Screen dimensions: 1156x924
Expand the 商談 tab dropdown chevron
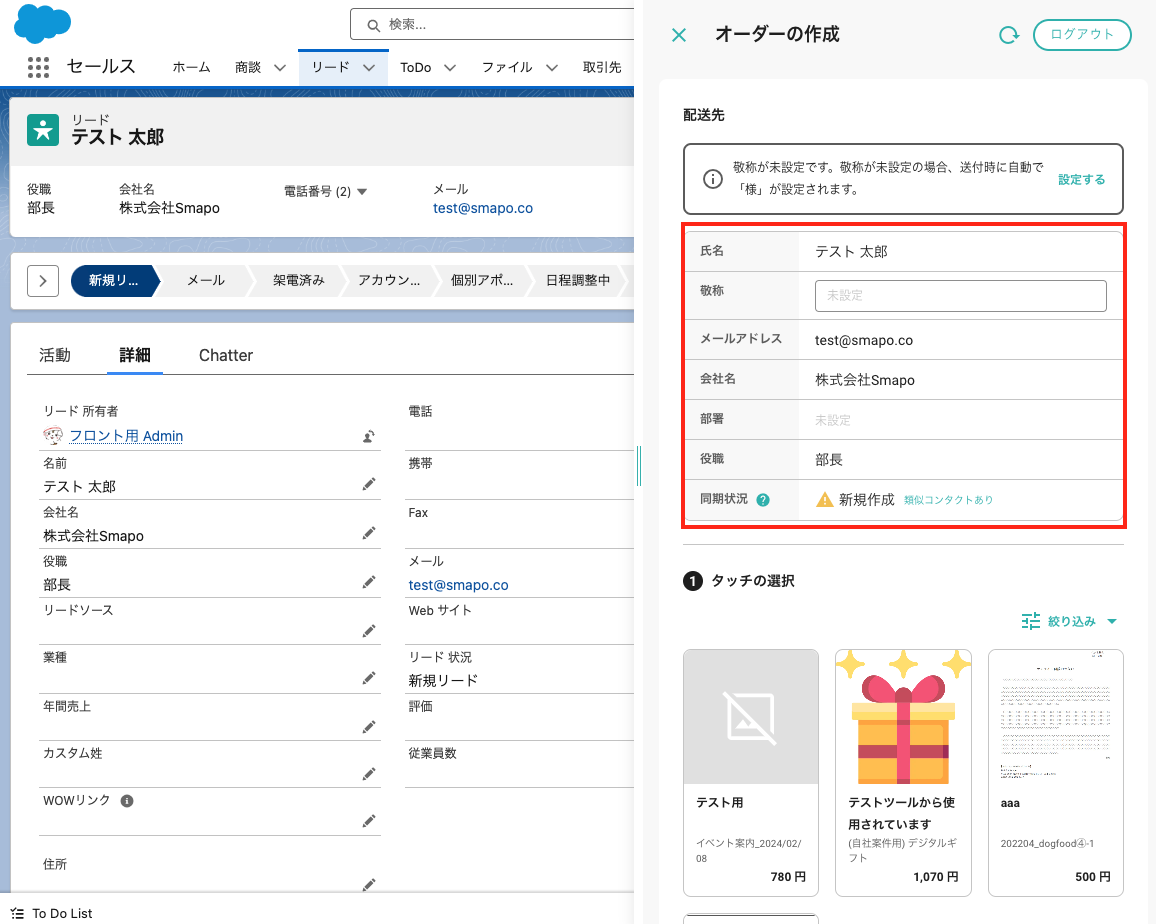[x=280, y=68]
